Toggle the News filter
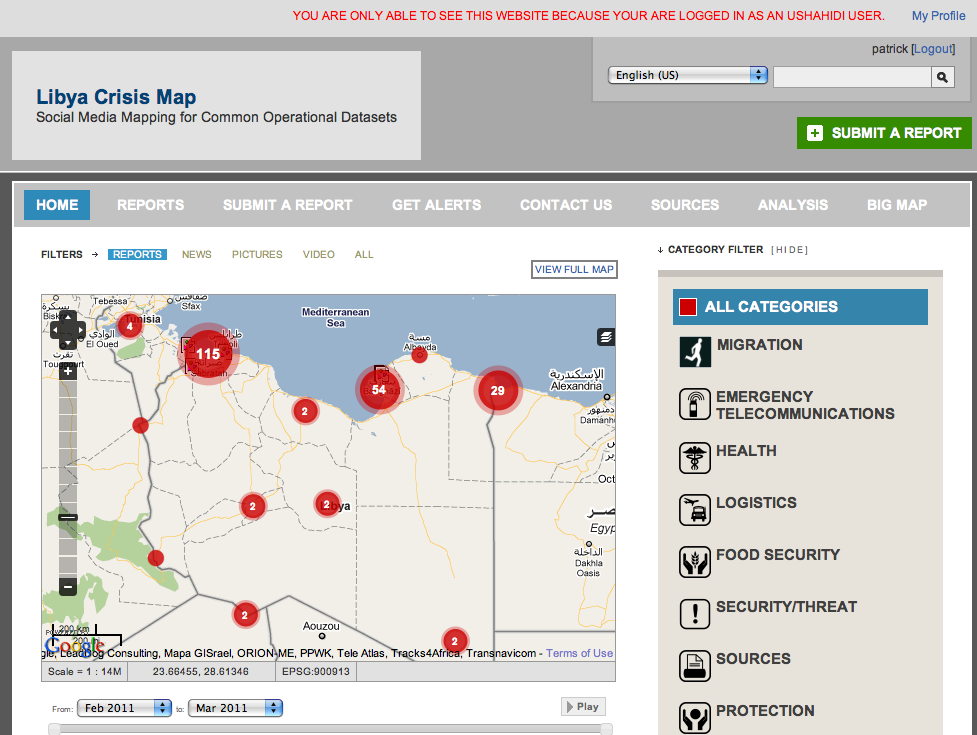 pyautogui.click(x=196, y=254)
